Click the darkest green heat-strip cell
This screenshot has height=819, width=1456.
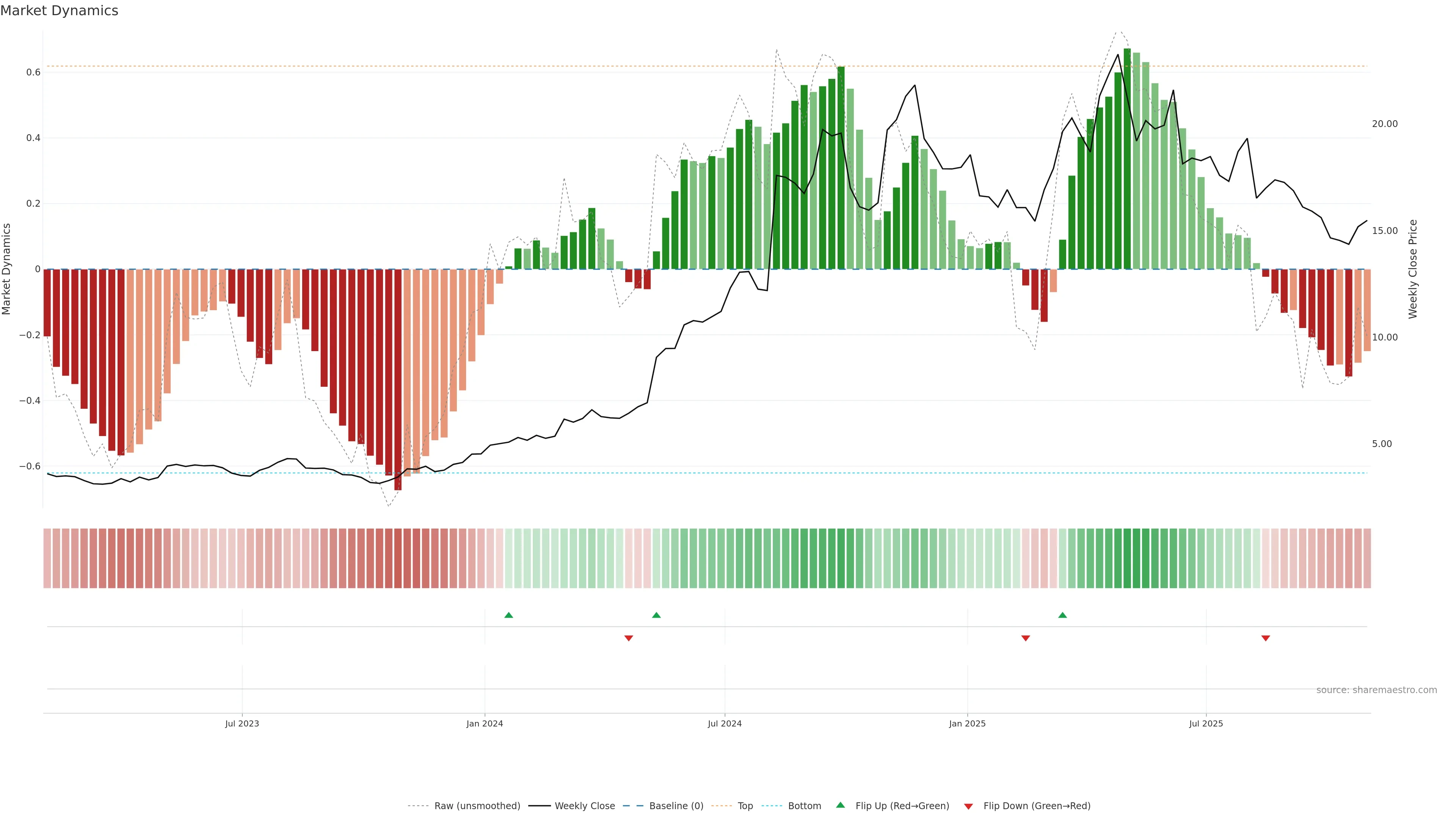1127,558
